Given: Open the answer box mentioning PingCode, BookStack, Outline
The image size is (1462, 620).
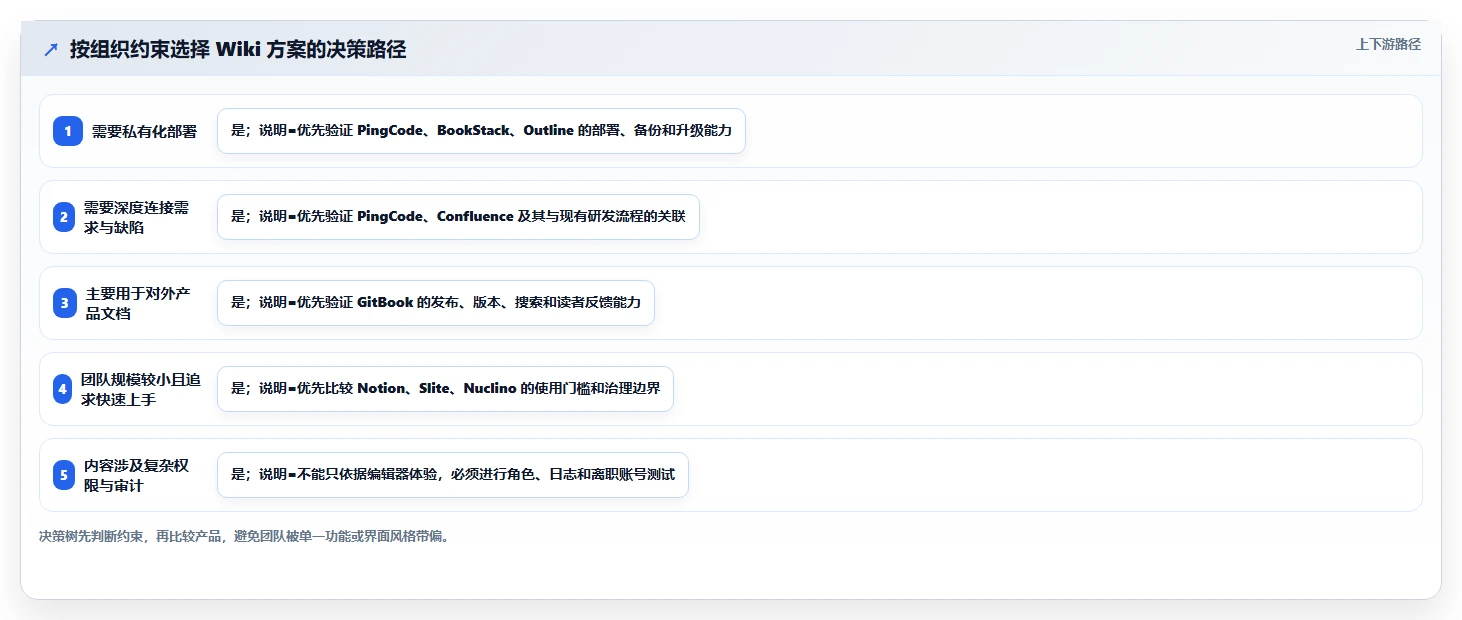Looking at the screenshot, I should coord(481,131).
